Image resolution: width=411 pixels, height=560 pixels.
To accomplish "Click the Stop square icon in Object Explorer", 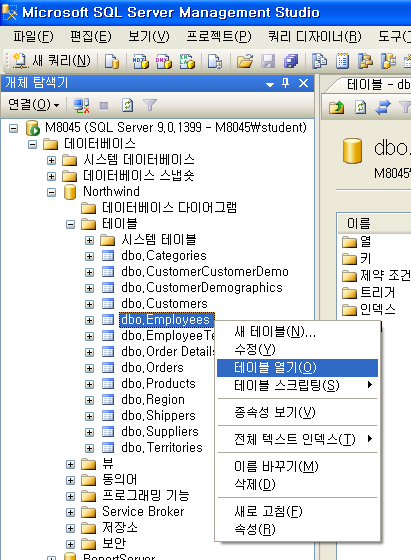I will (x=104, y=106).
